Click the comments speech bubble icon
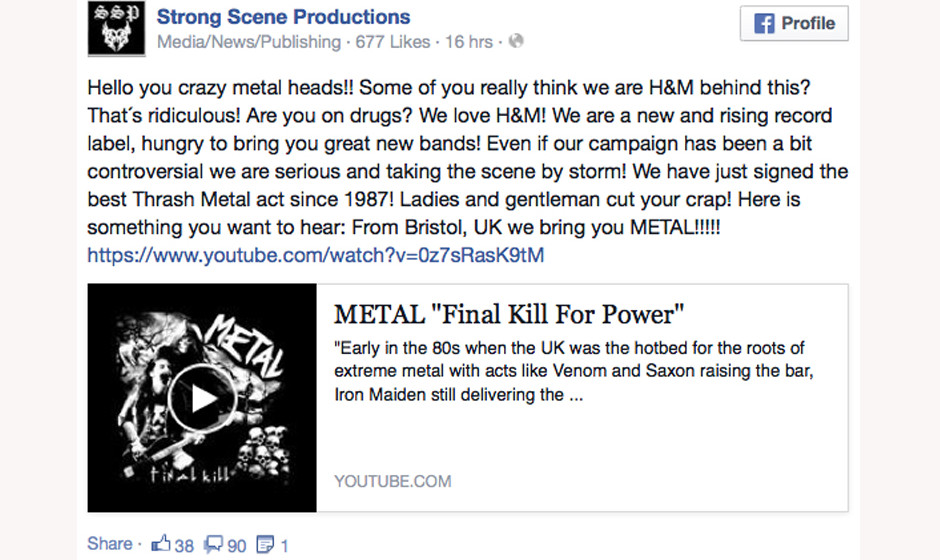Image resolution: width=940 pixels, height=560 pixels. 214,544
